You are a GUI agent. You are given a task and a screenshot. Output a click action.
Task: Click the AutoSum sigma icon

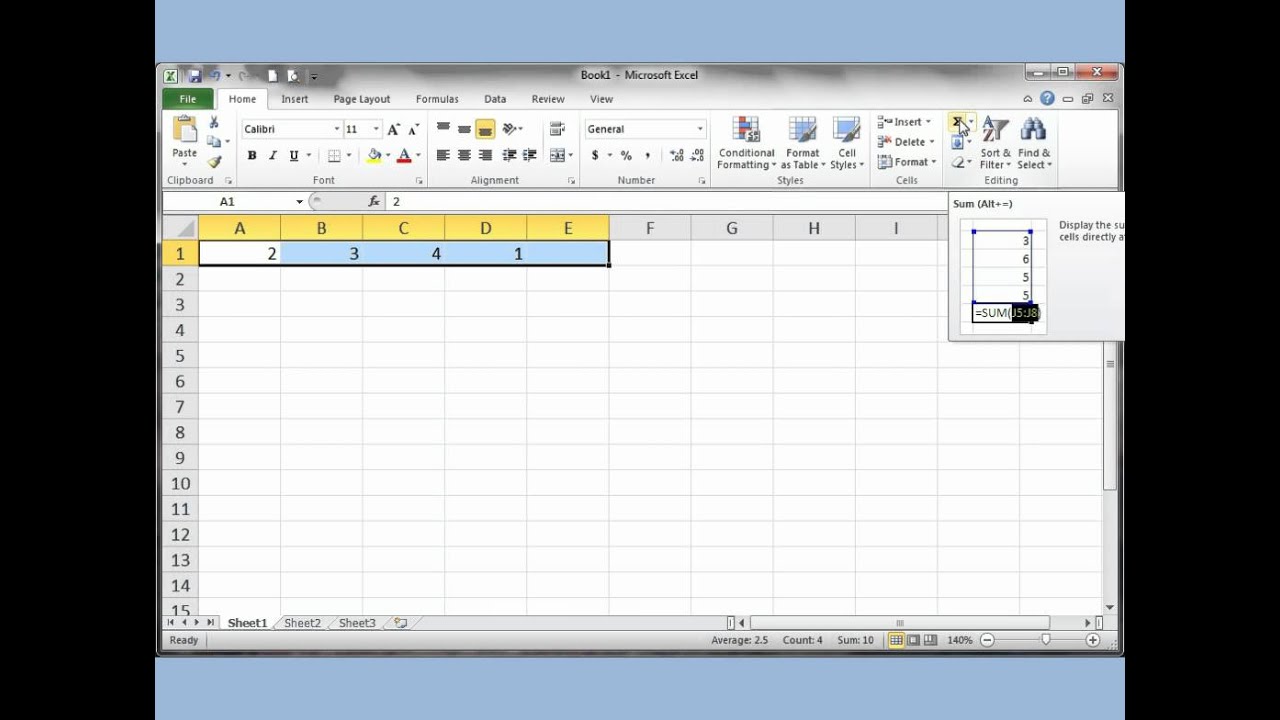click(x=957, y=122)
